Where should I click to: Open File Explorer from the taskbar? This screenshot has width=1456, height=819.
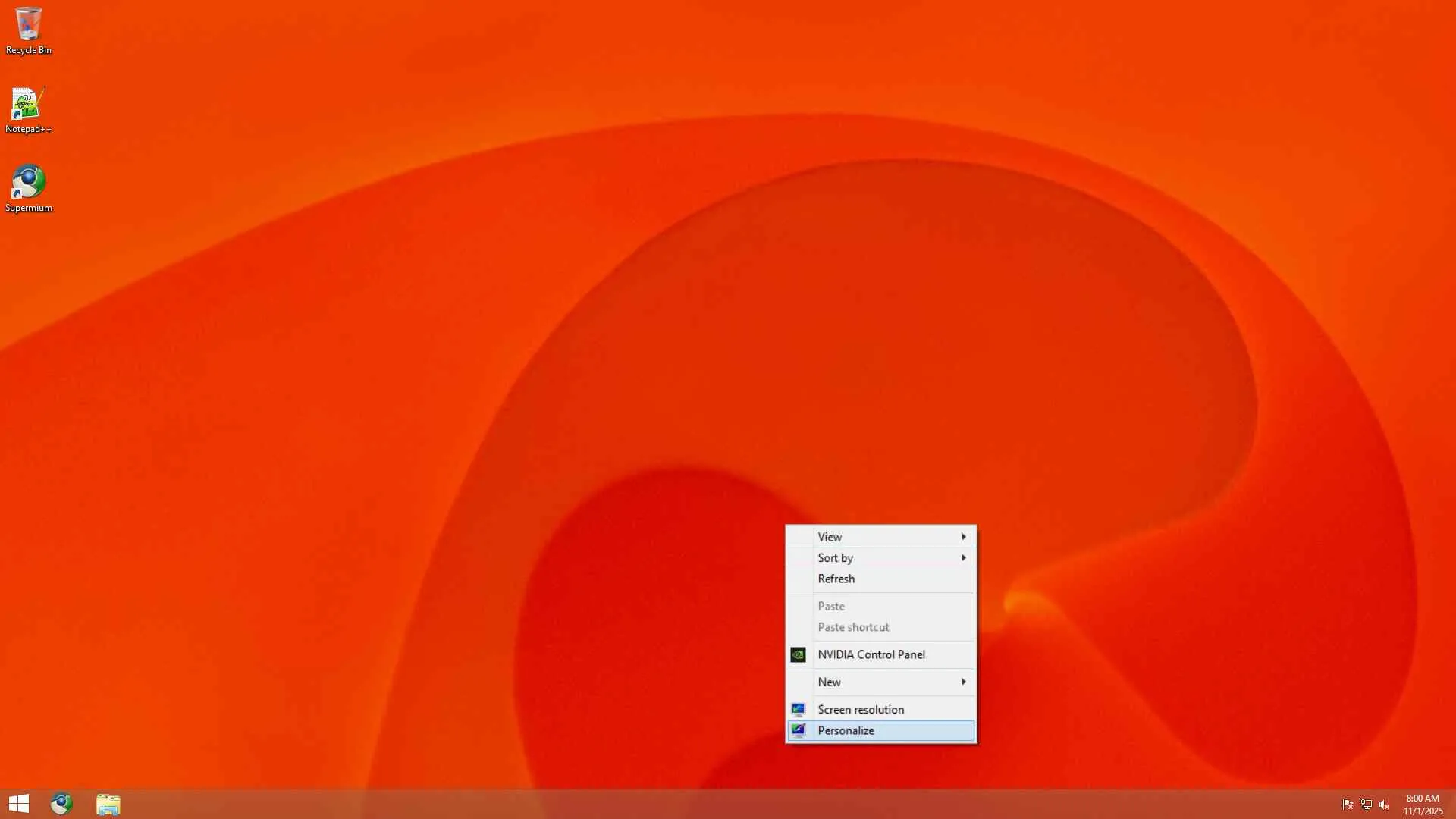pyautogui.click(x=108, y=804)
